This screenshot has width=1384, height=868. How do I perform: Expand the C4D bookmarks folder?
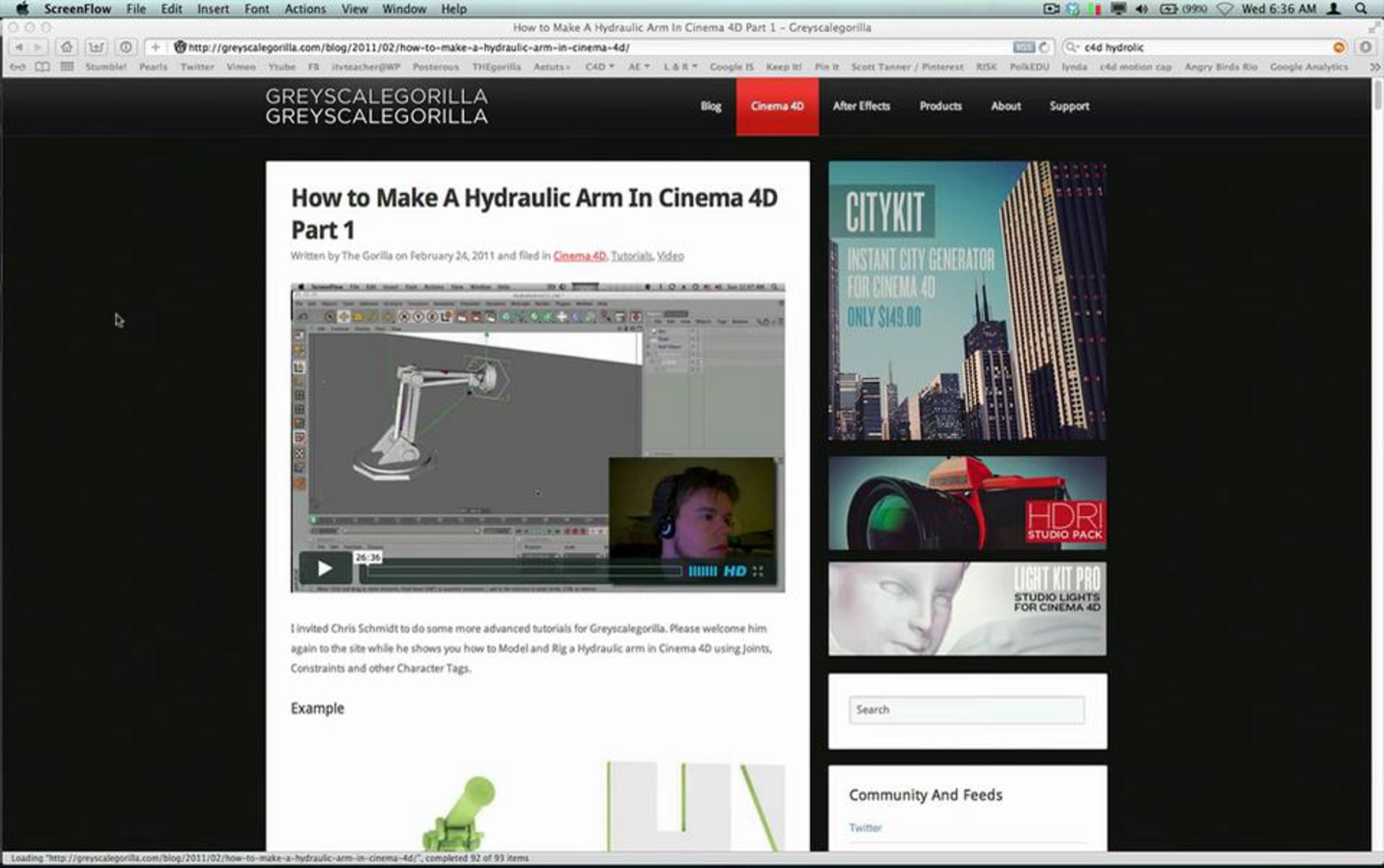(x=600, y=67)
